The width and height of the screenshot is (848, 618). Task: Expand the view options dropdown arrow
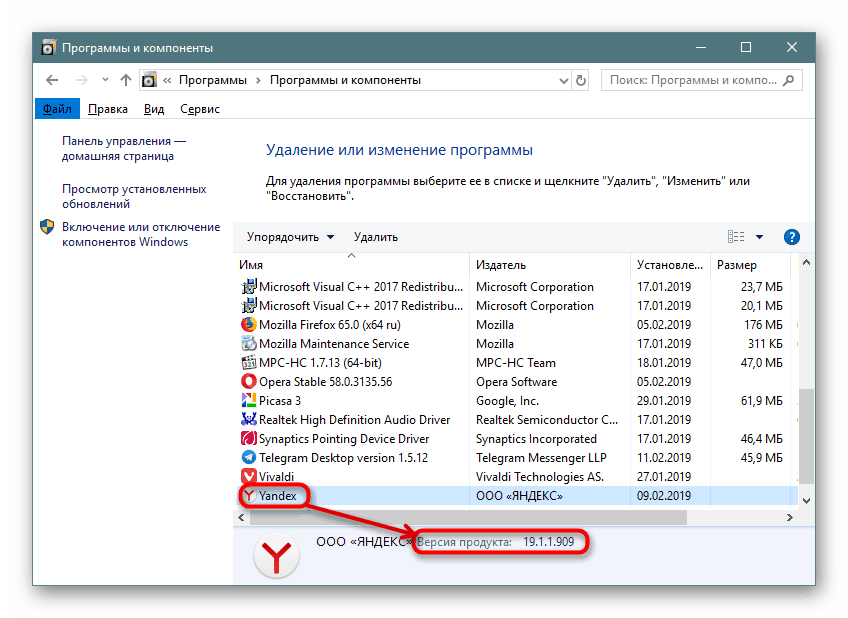(x=759, y=237)
